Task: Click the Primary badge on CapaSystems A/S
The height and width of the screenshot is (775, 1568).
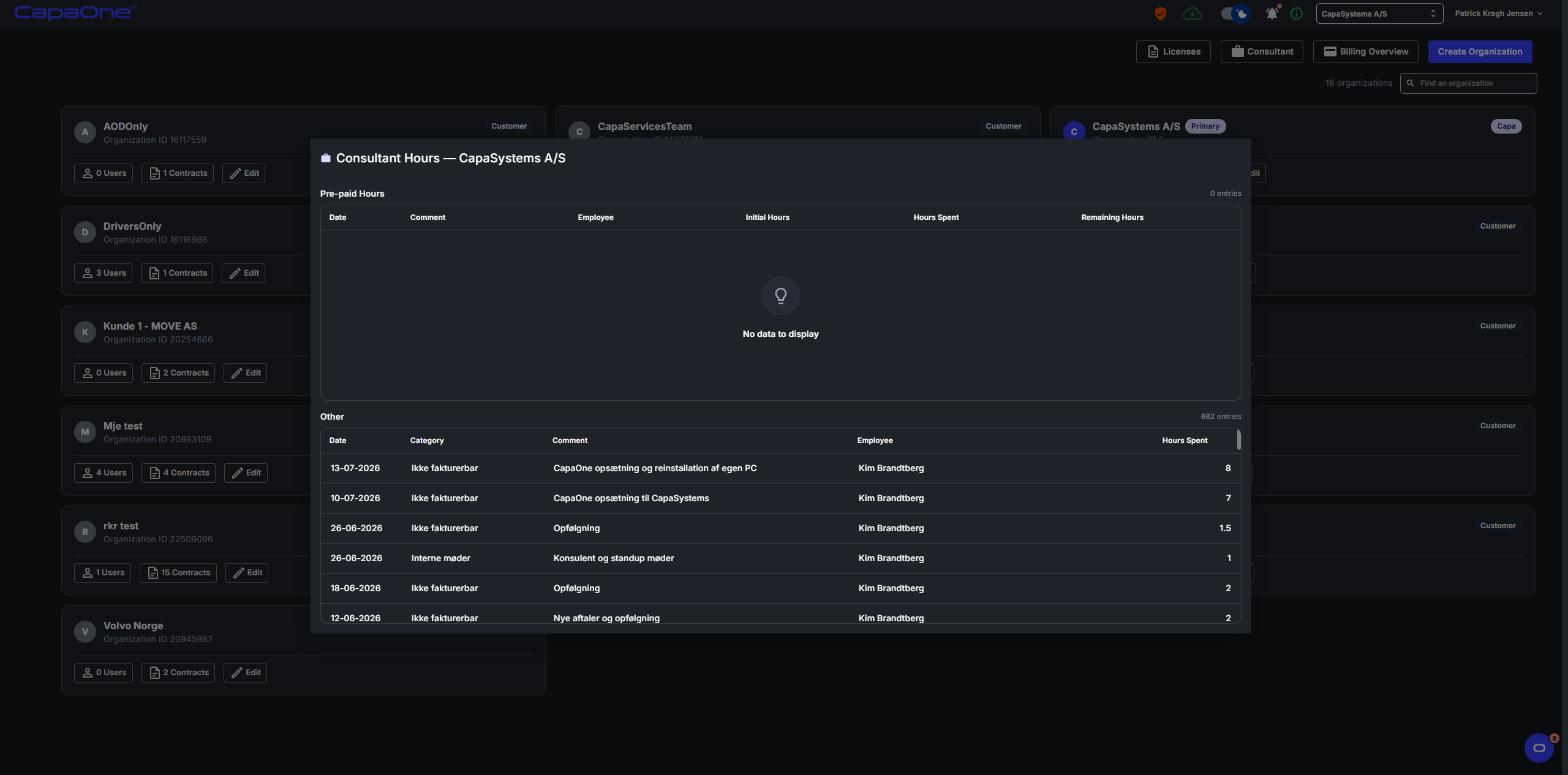Action: (x=1205, y=126)
